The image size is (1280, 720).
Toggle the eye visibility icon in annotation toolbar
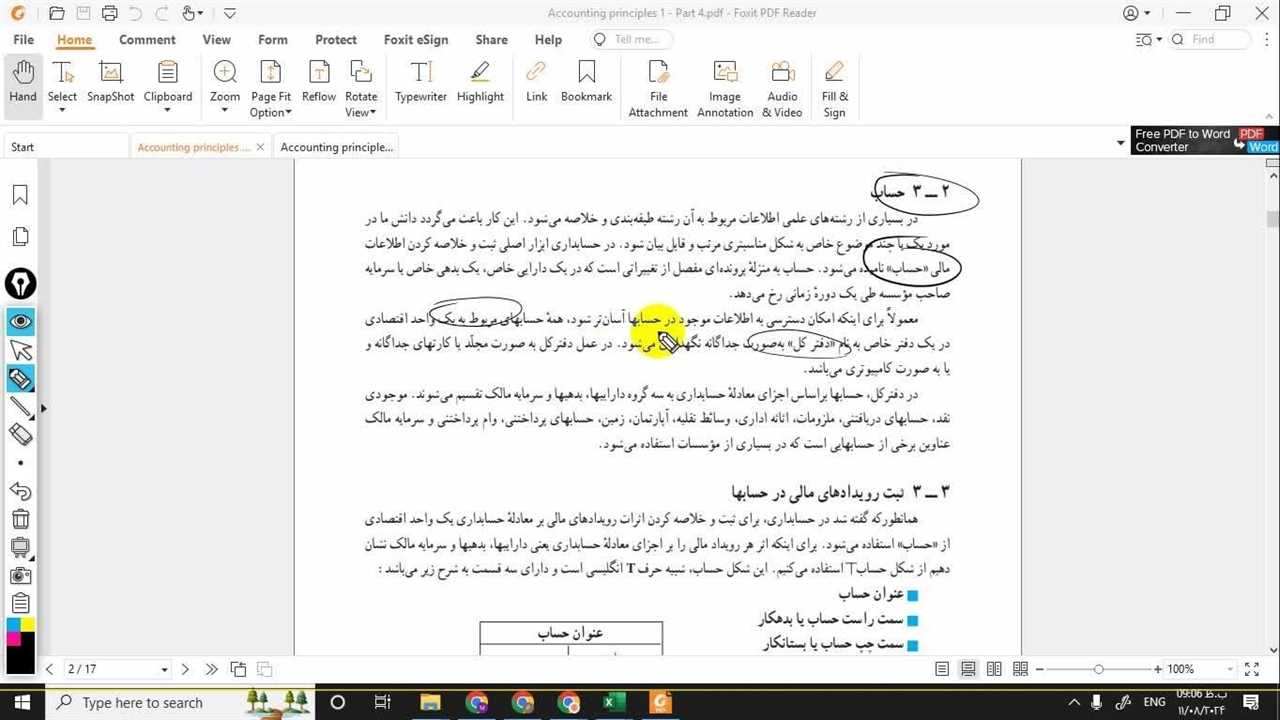(20, 321)
